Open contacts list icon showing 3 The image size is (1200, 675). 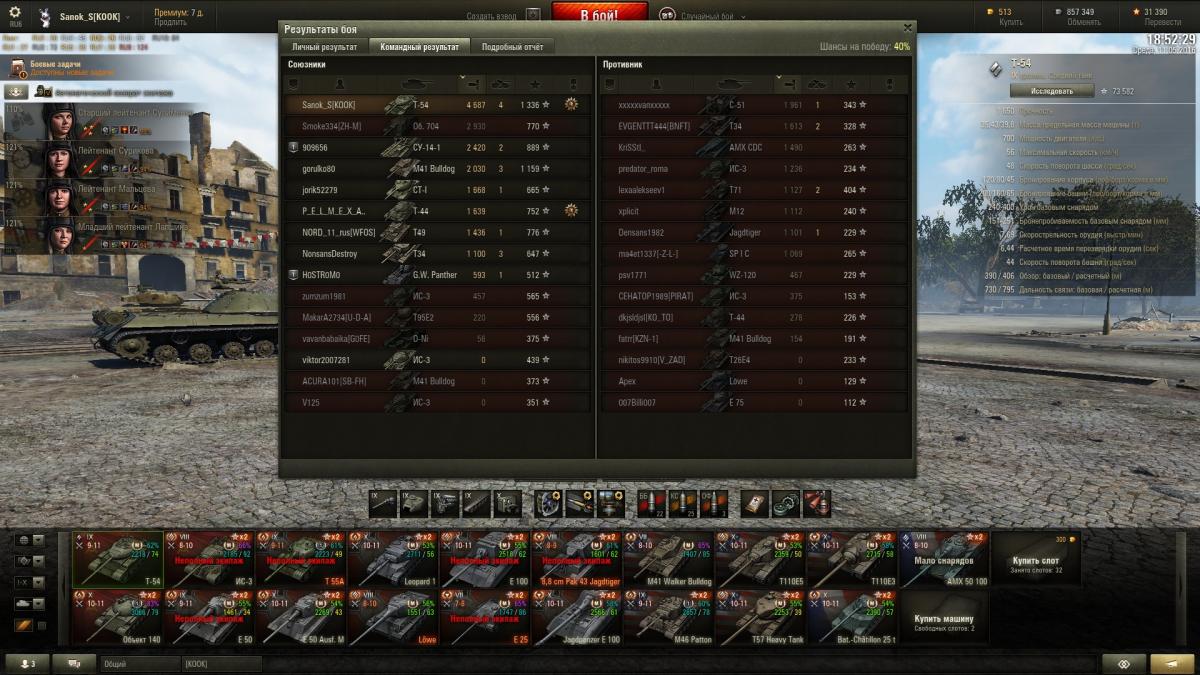click(27, 664)
